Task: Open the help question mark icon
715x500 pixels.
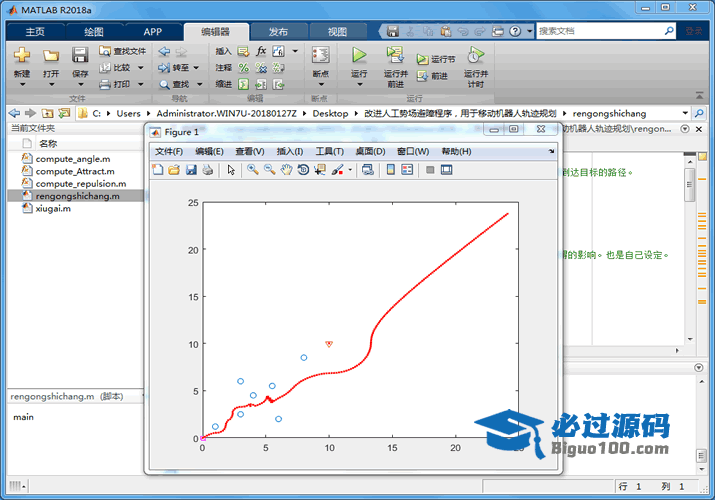Action: pos(515,31)
